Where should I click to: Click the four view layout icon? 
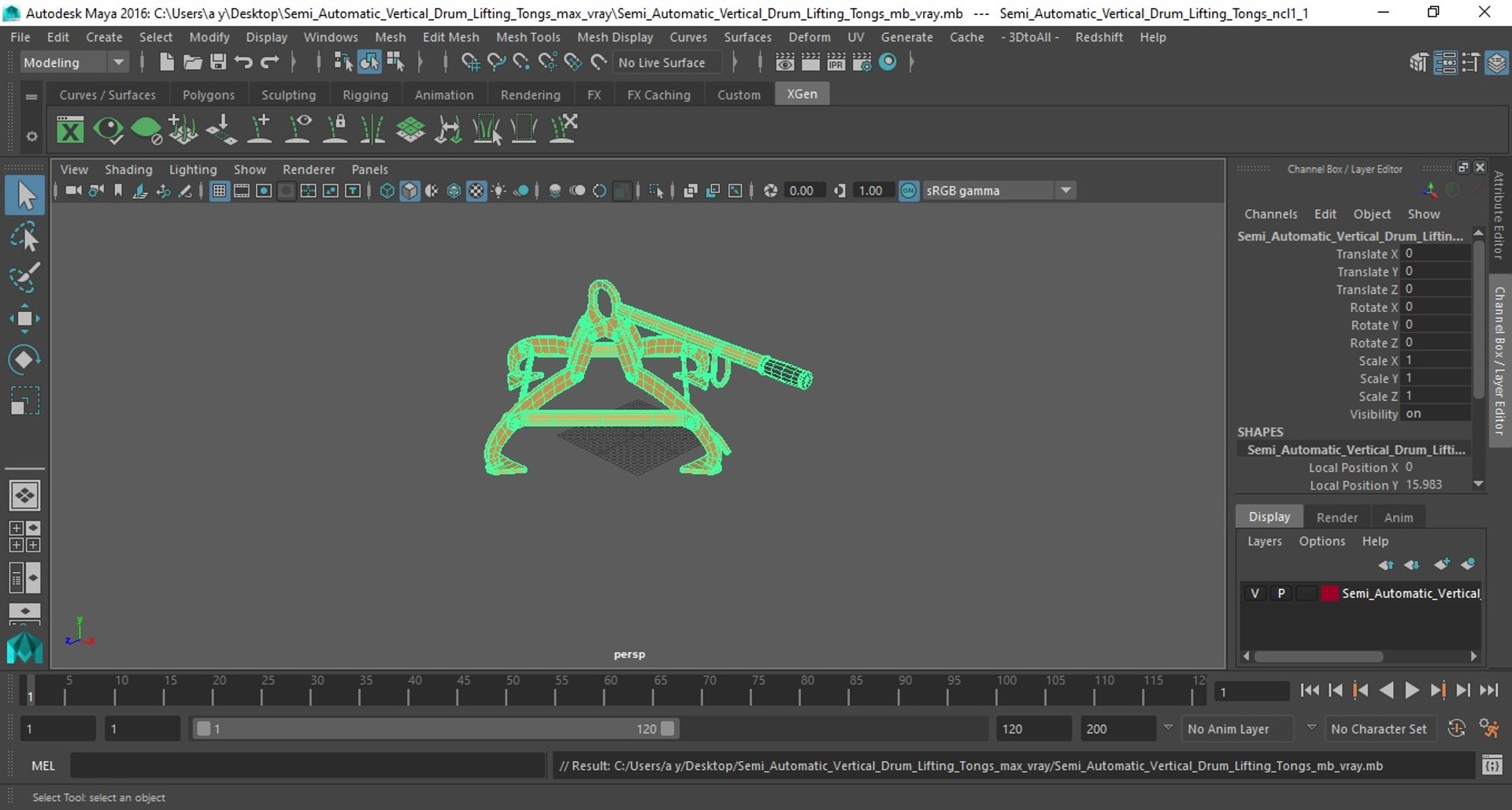pos(24,537)
